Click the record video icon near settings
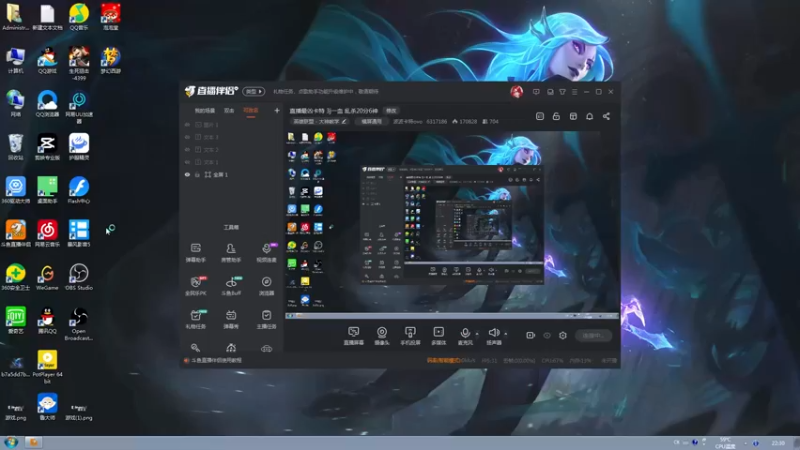Viewport: 800px width, 450px height. (x=531, y=335)
